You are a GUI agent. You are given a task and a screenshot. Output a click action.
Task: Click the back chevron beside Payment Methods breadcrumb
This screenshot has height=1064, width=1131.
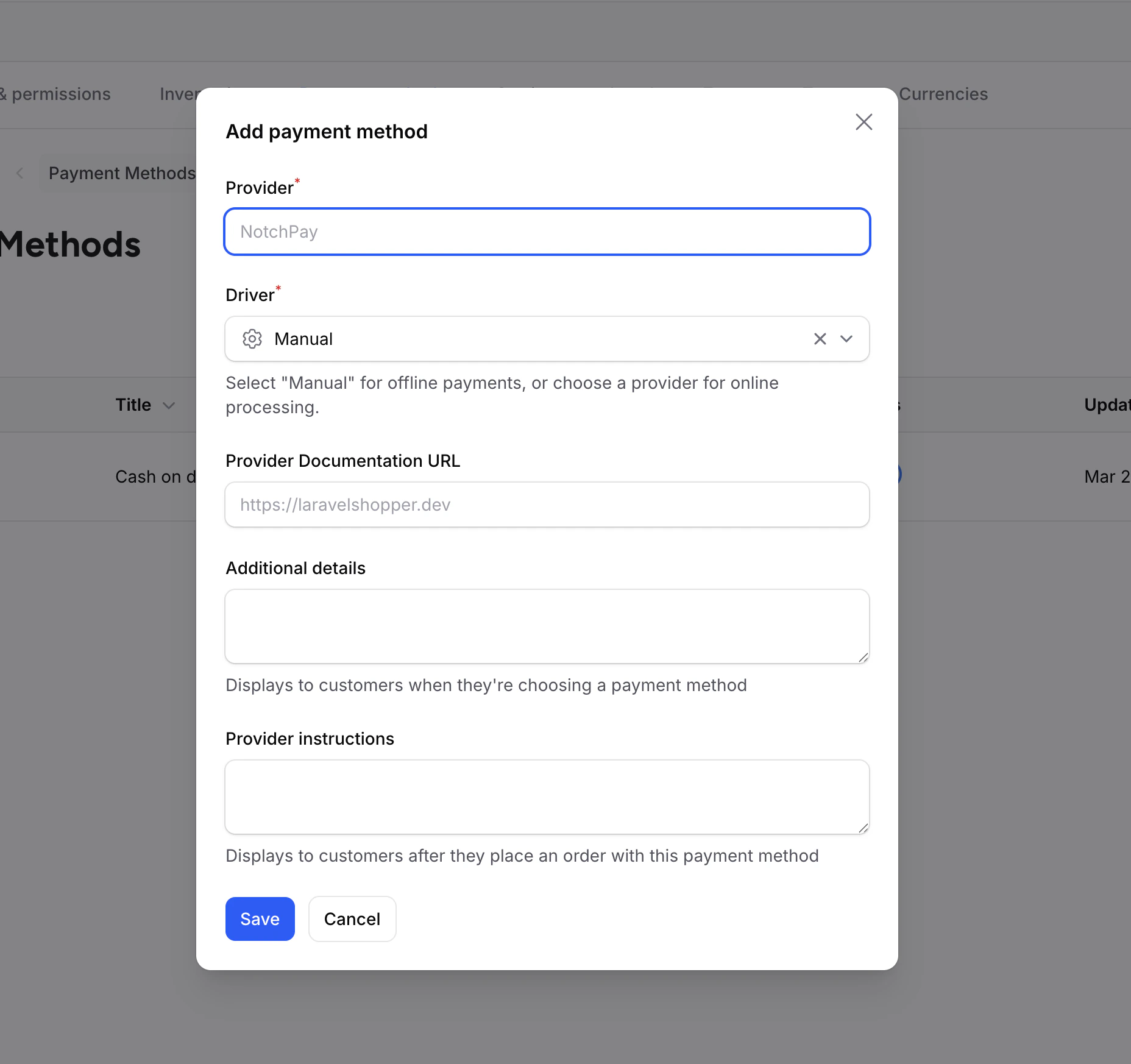[x=20, y=173]
